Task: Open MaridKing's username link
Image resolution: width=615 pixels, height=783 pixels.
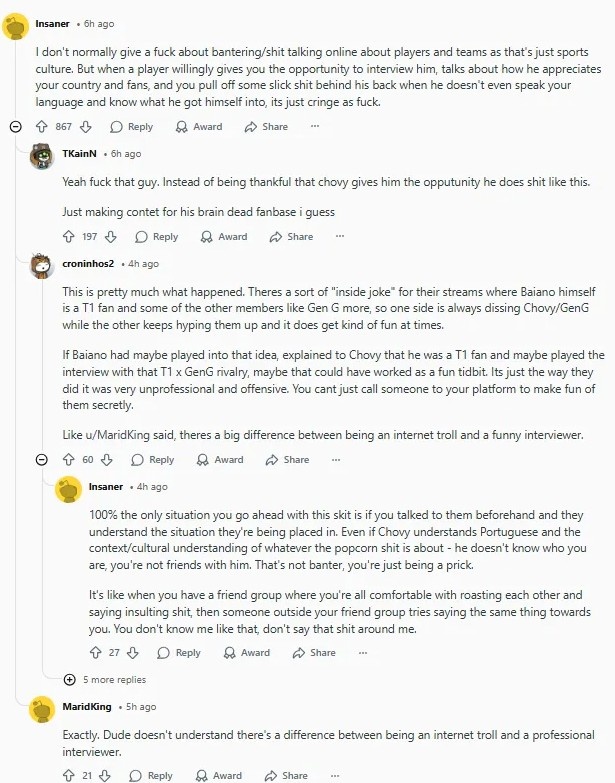Action: pyautogui.click(x=85, y=707)
